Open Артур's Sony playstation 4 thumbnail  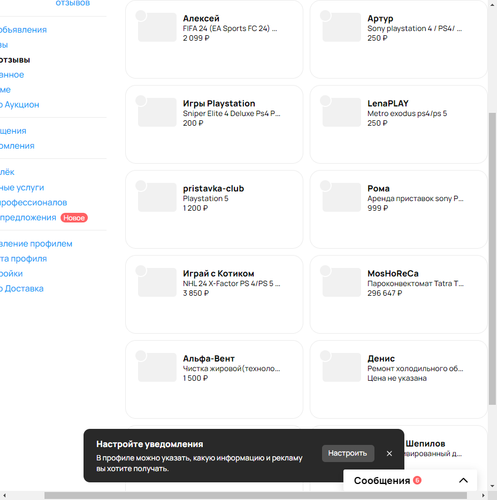click(x=342, y=27)
